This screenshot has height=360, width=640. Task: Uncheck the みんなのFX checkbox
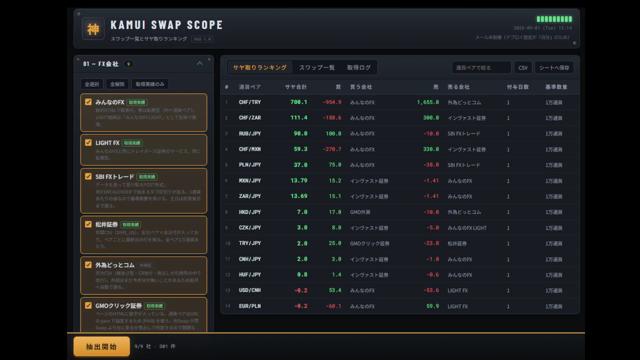point(88,102)
